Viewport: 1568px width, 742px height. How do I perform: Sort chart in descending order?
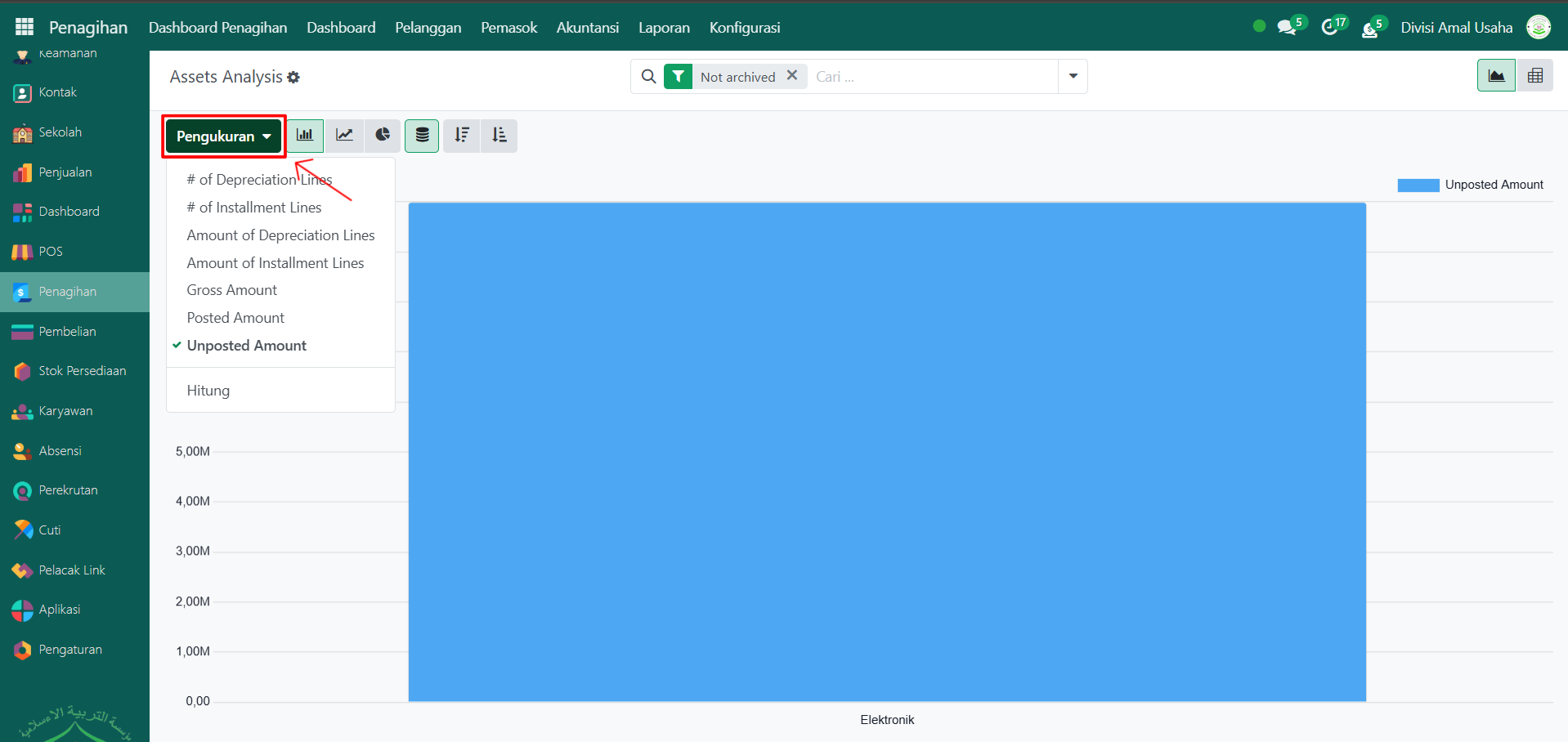pyautogui.click(x=462, y=136)
